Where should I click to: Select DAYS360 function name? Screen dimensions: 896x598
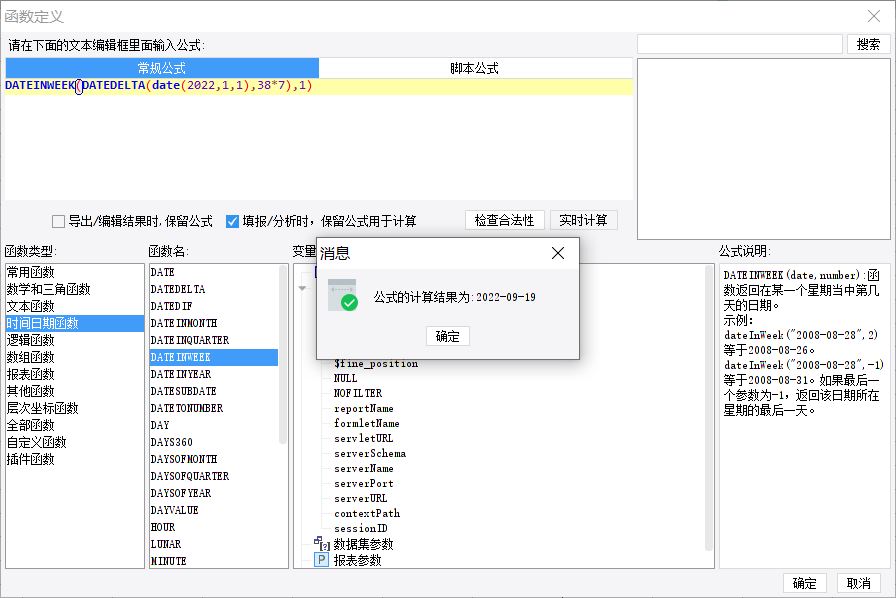[x=214, y=442]
